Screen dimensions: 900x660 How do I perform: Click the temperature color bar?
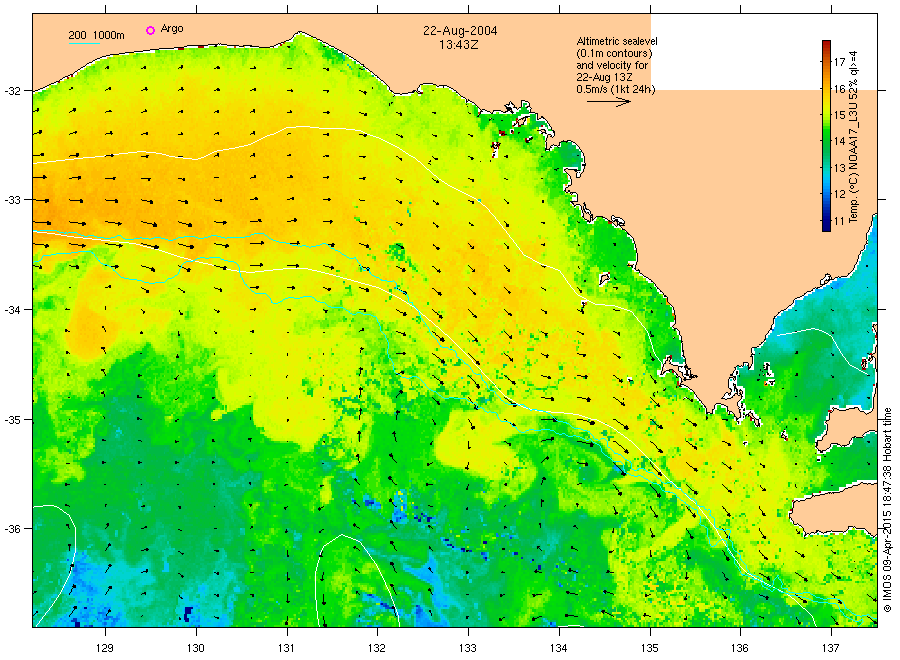(826, 136)
